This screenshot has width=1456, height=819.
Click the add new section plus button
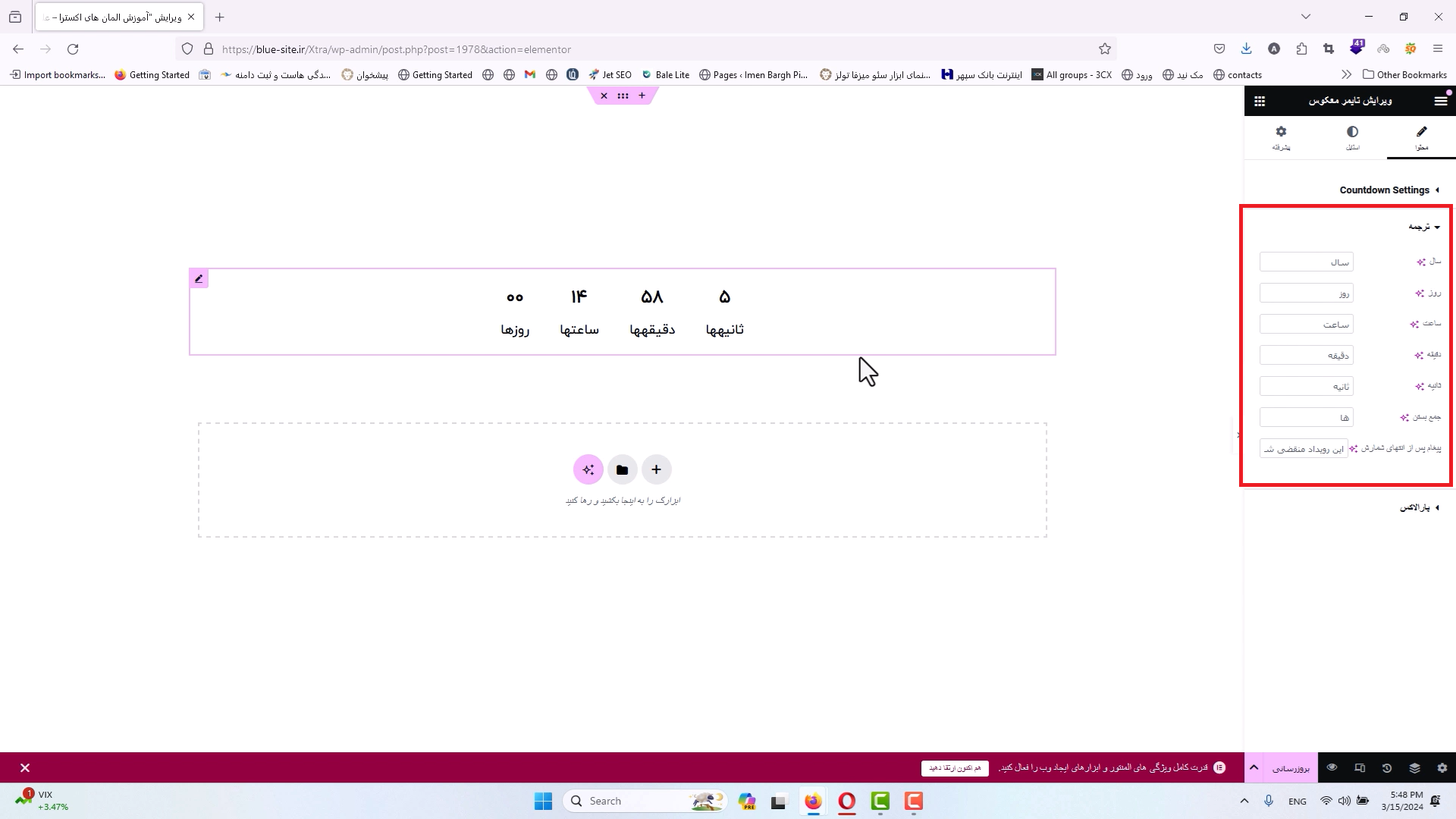tap(656, 469)
